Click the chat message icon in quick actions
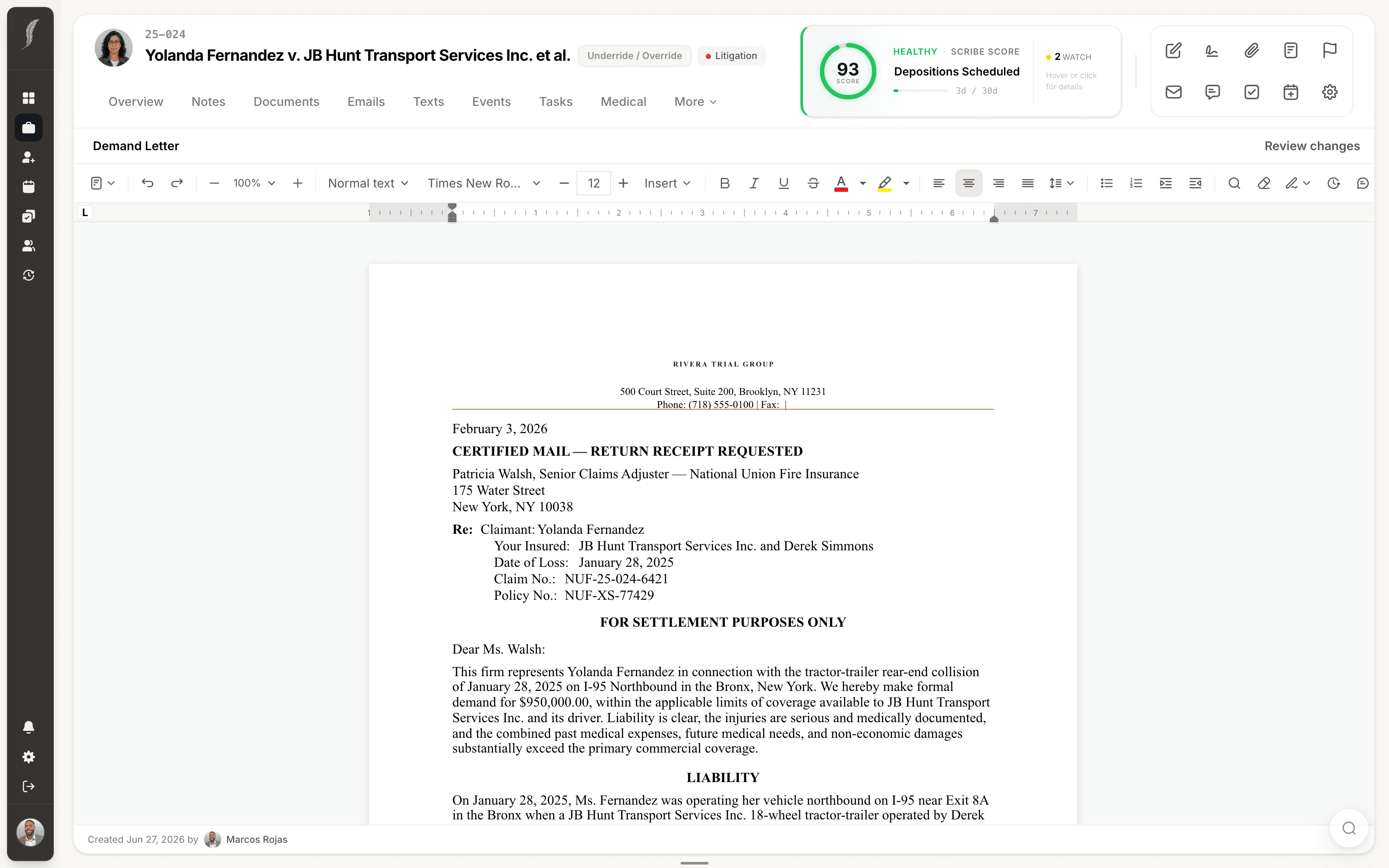The image size is (1389, 868). click(1212, 92)
